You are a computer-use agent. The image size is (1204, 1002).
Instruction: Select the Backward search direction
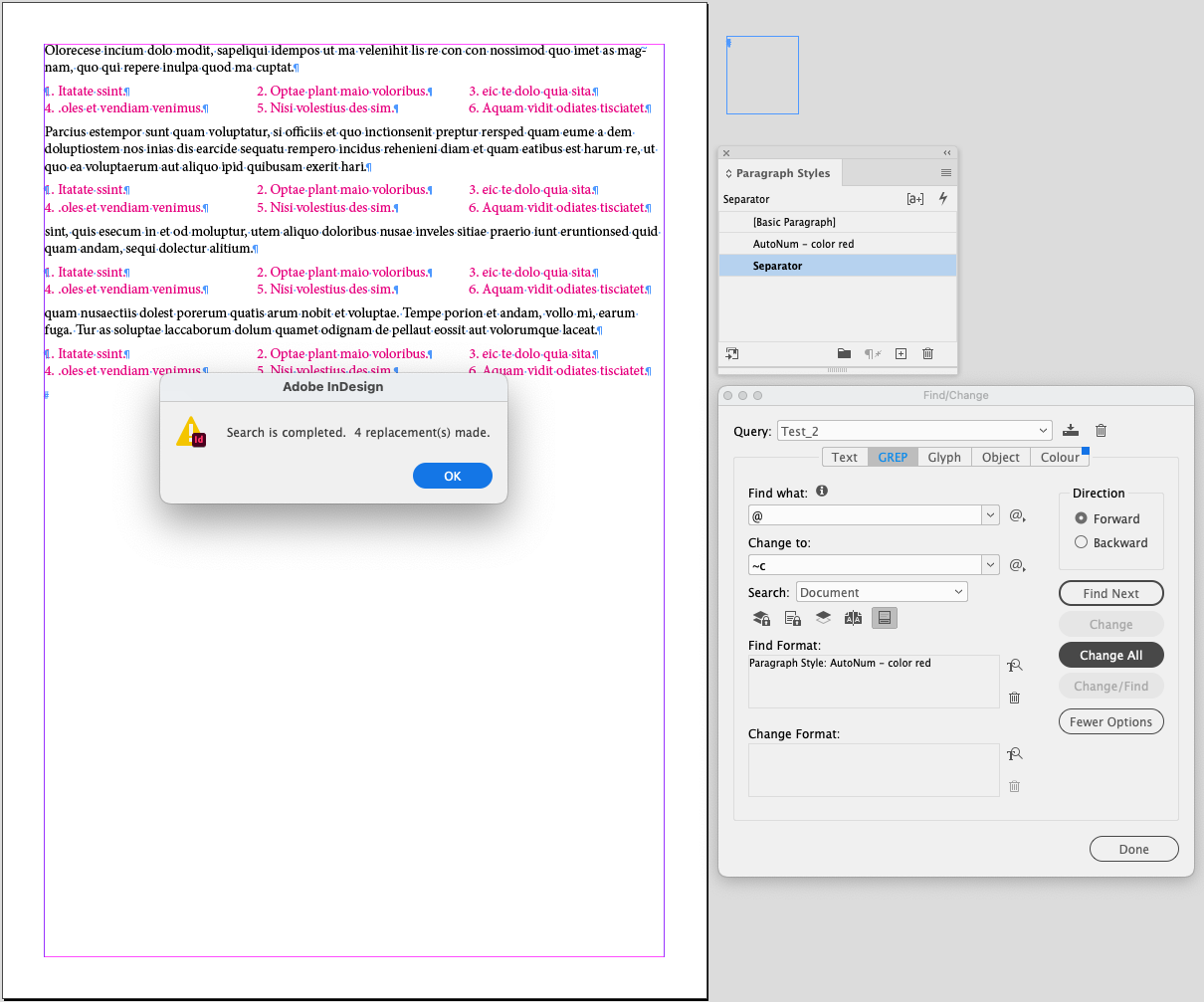click(x=1081, y=542)
